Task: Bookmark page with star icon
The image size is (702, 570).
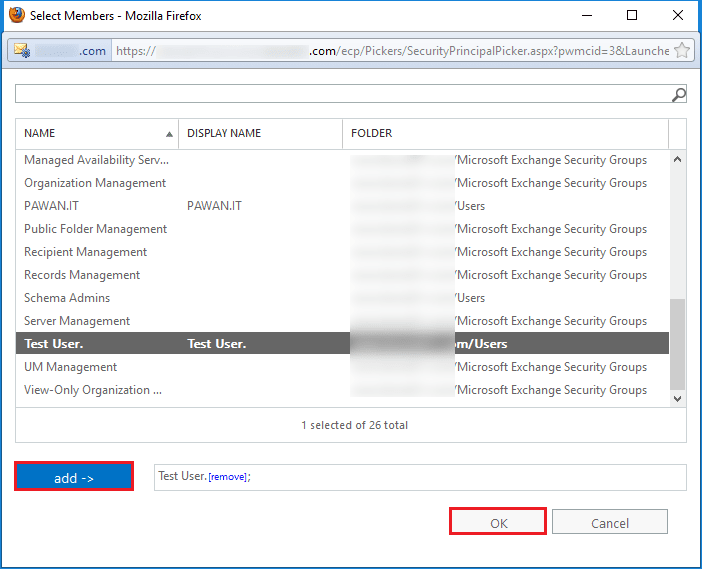Action: coord(682,51)
